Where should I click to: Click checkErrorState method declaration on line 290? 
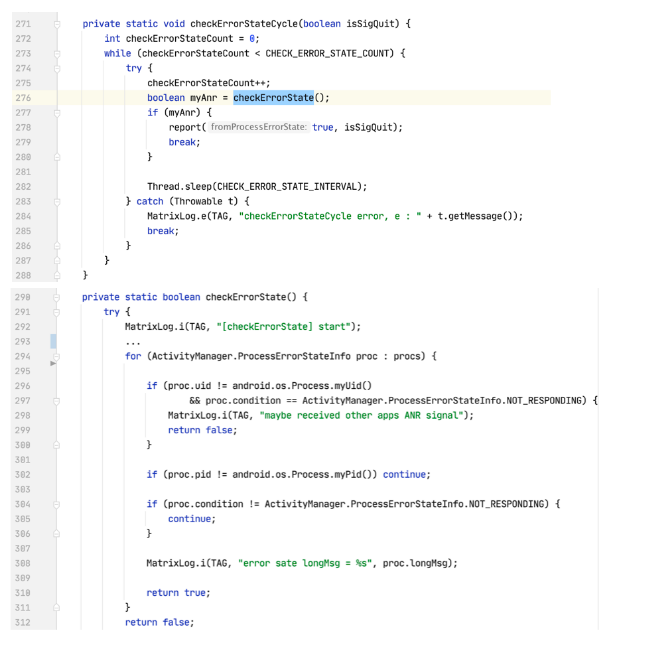[245, 297]
